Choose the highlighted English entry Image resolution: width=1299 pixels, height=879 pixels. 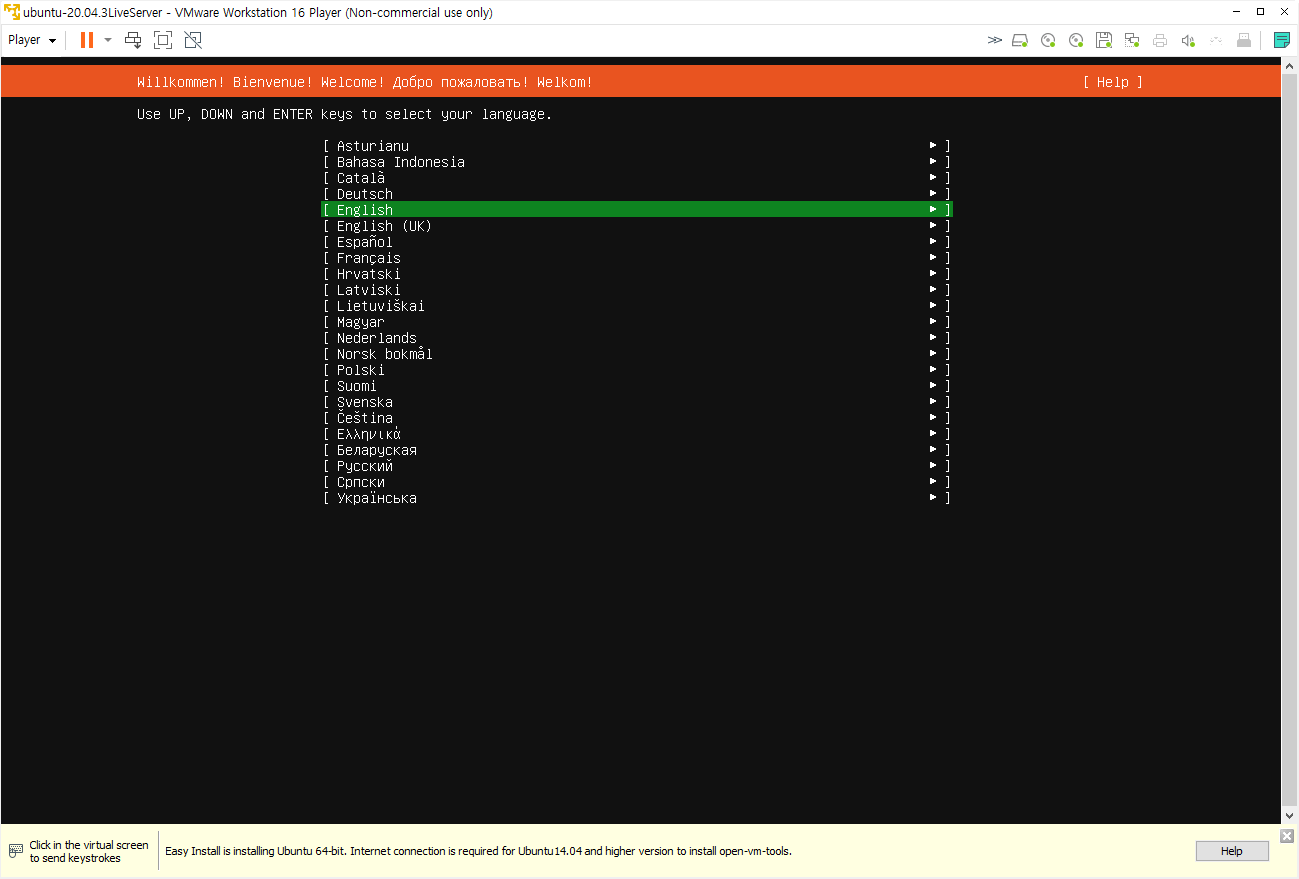point(637,210)
